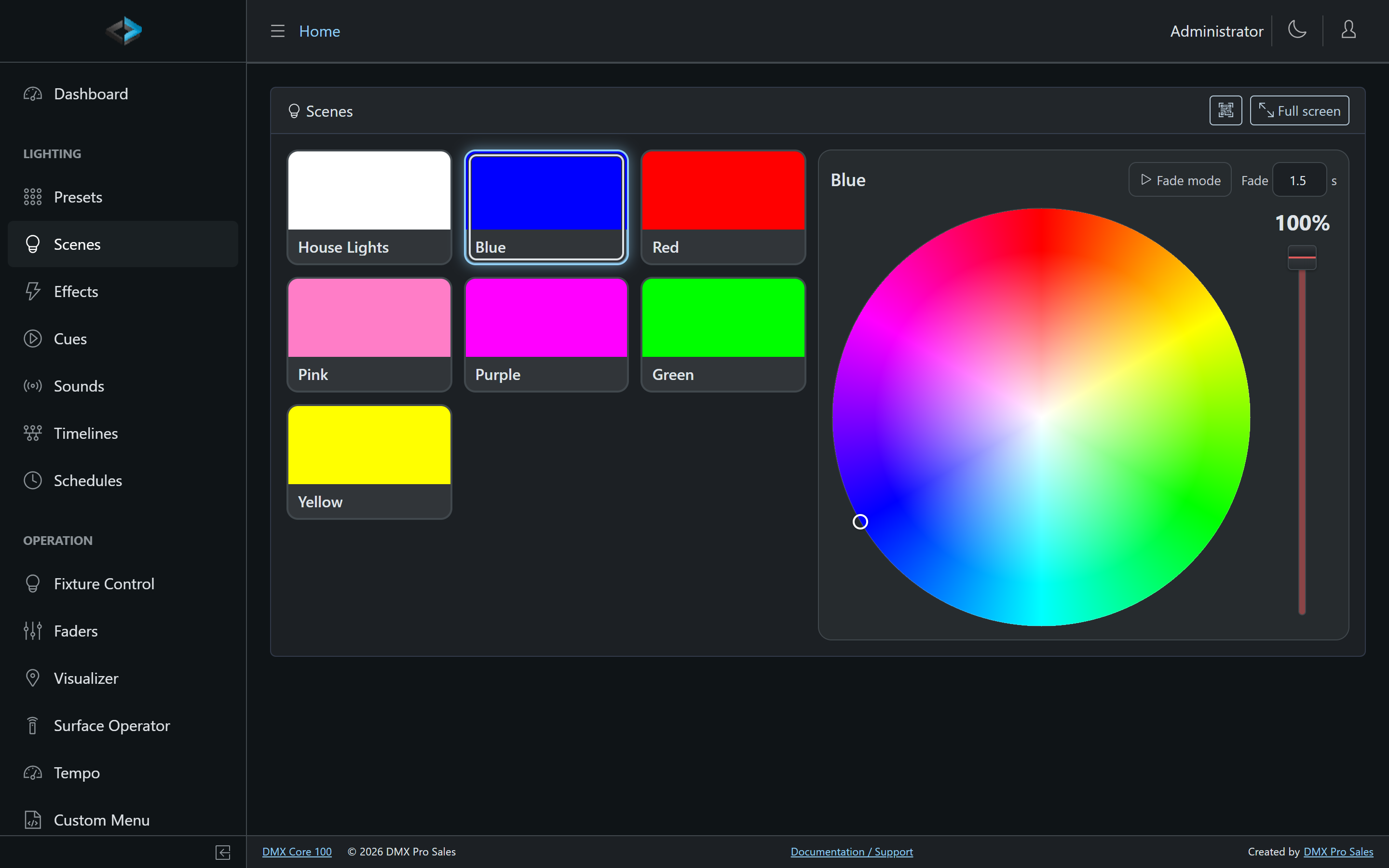This screenshot has width=1389, height=868.
Task: Click the intensity slider handle
Action: [x=1302, y=258]
